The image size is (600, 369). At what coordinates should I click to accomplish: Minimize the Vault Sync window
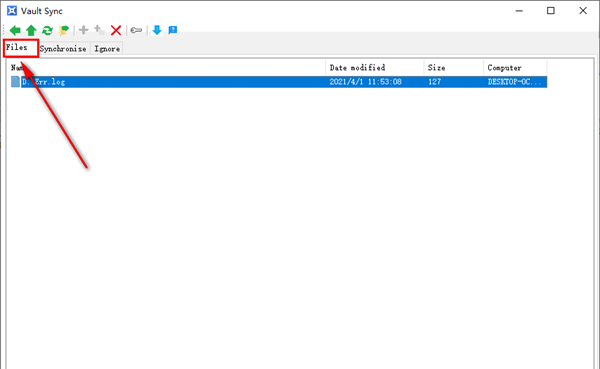519,11
